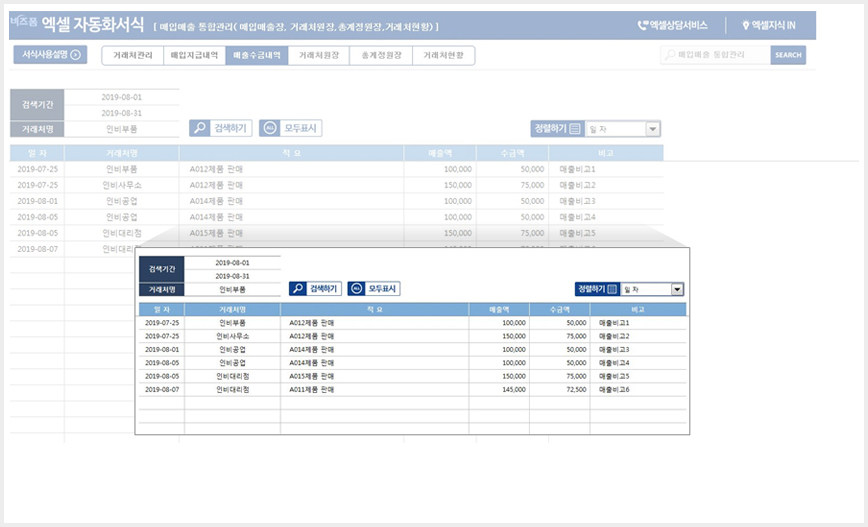
Task: Click the phone icon beside 엑셀상담서비스
Action: pos(643,25)
